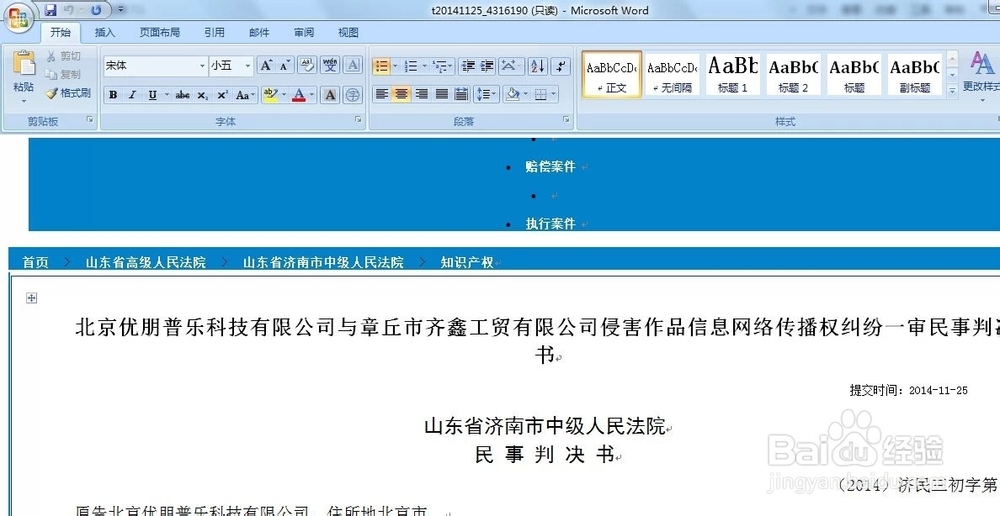Click the Shading paint bucket icon
Viewport: 1000px width, 516px height.
511,94
